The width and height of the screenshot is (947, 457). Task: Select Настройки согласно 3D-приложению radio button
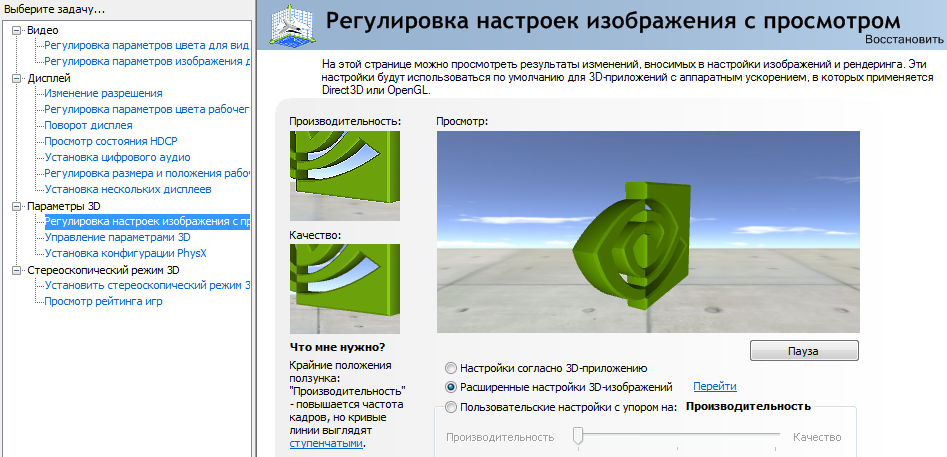click(451, 368)
